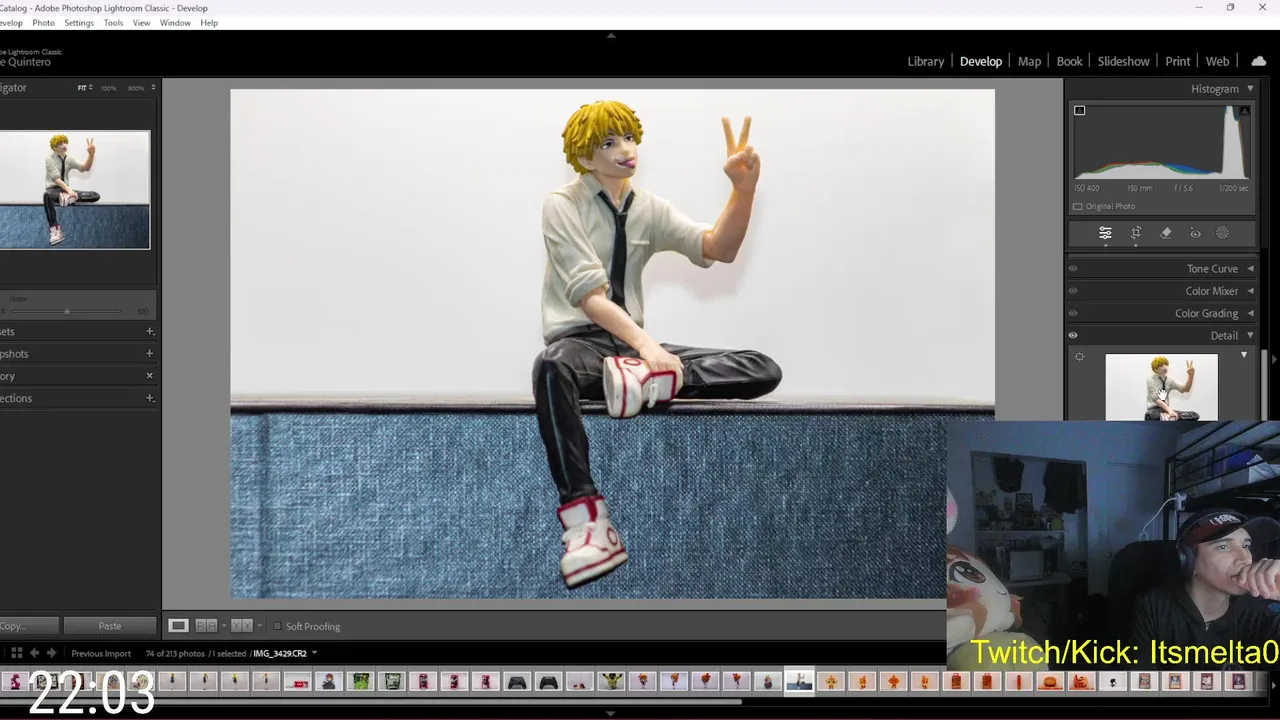The width and height of the screenshot is (1280, 720).
Task: Clear History with the X icon
Action: [x=150, y=376]
